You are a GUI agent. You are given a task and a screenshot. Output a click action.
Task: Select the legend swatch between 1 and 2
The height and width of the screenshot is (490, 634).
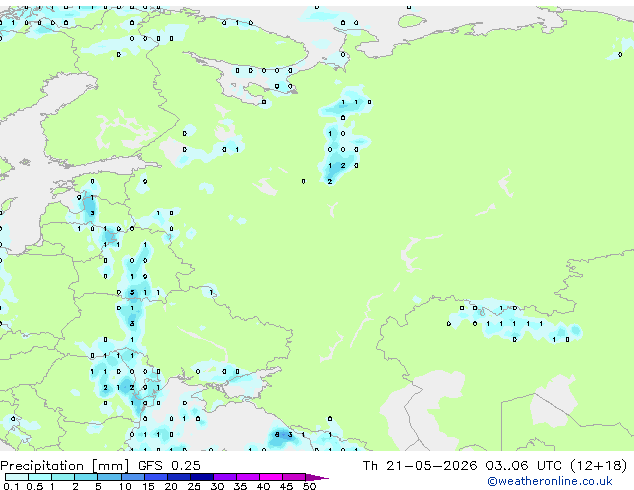coord(63,477)
